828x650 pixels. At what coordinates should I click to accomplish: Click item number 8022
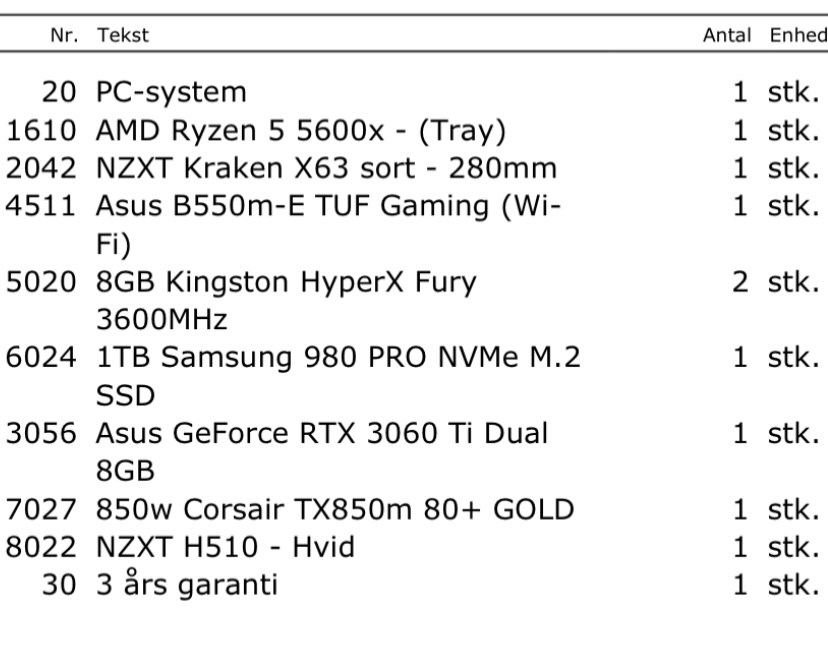42,548
